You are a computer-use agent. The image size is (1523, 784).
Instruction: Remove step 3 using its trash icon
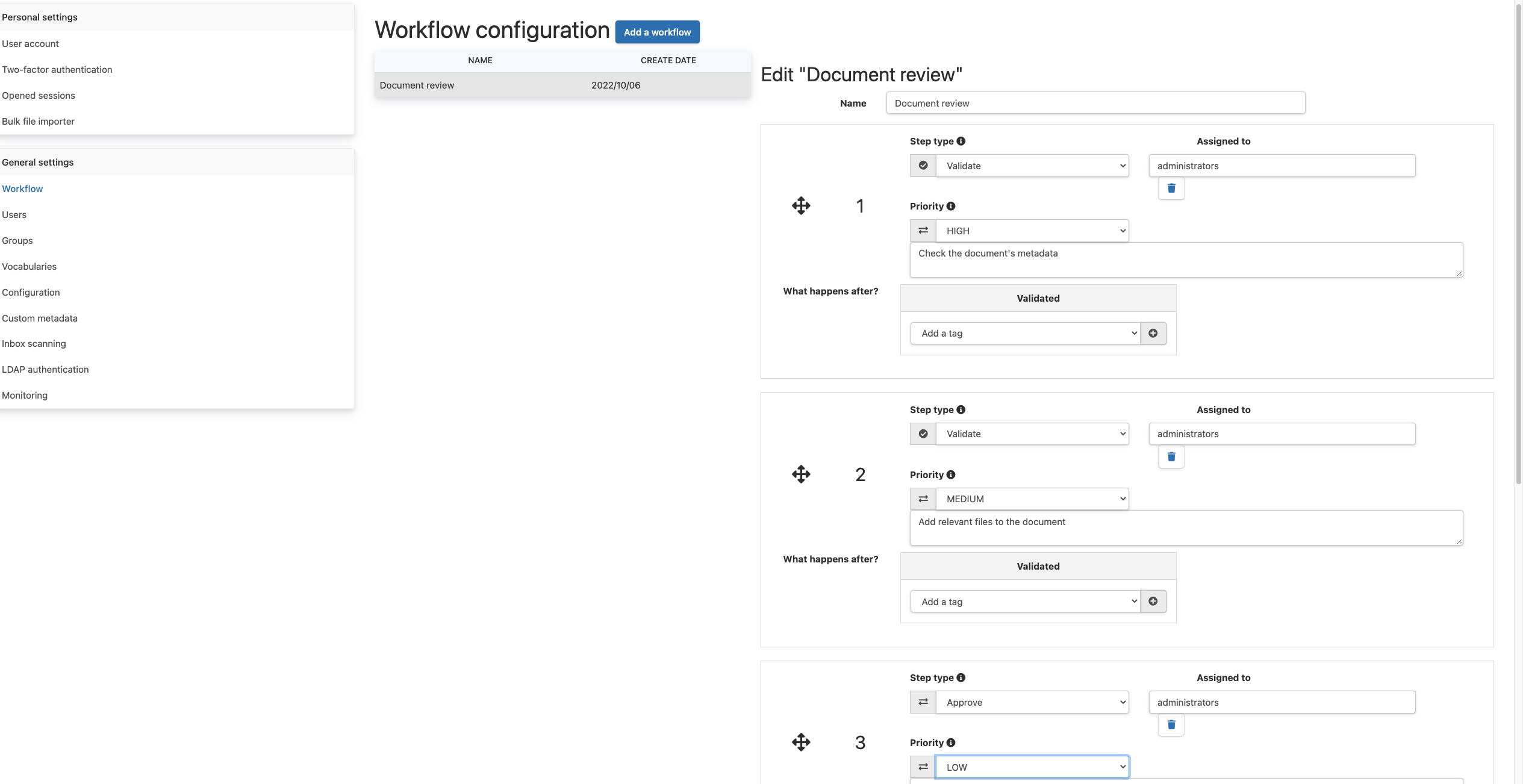tap(1171, 725)
